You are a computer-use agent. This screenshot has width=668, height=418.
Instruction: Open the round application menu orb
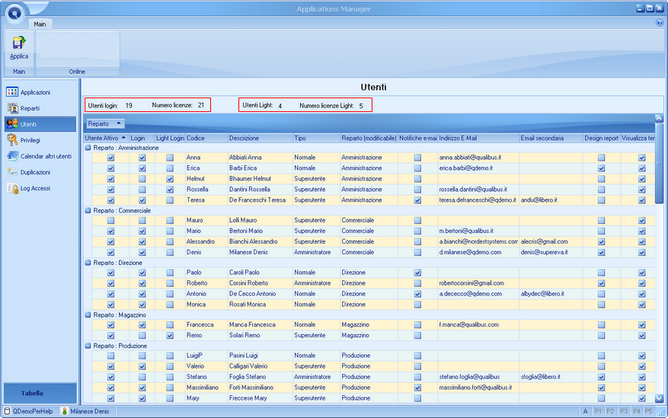click(x=14, y=12)
